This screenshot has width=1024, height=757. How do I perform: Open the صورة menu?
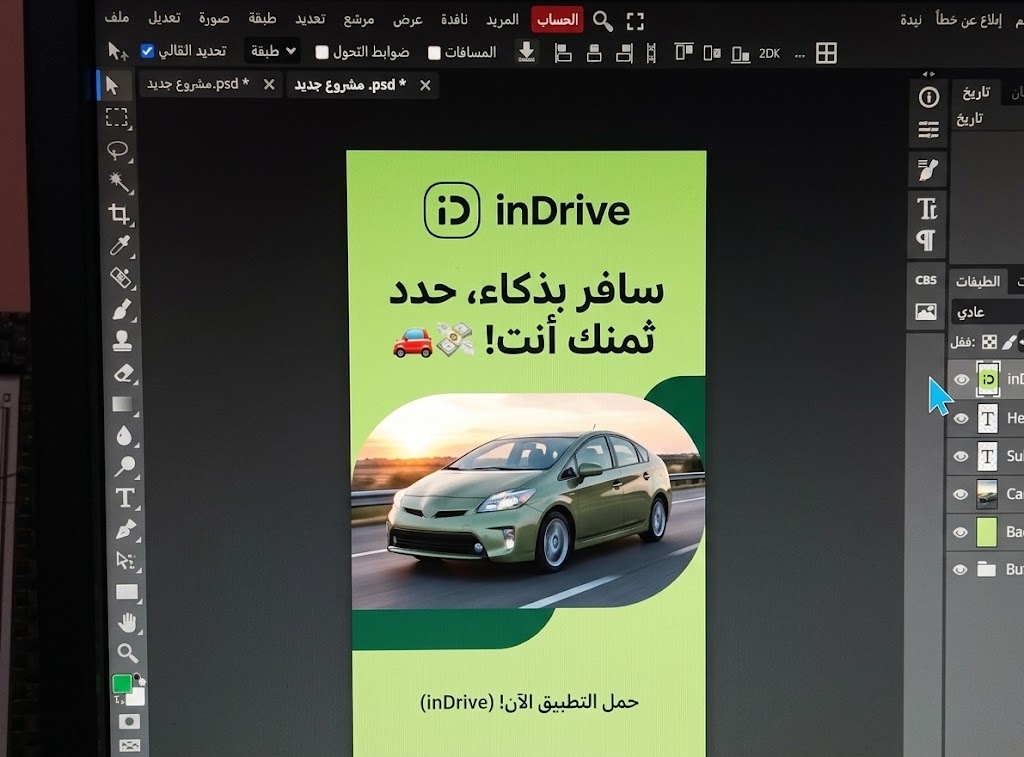tap(214, 18)
